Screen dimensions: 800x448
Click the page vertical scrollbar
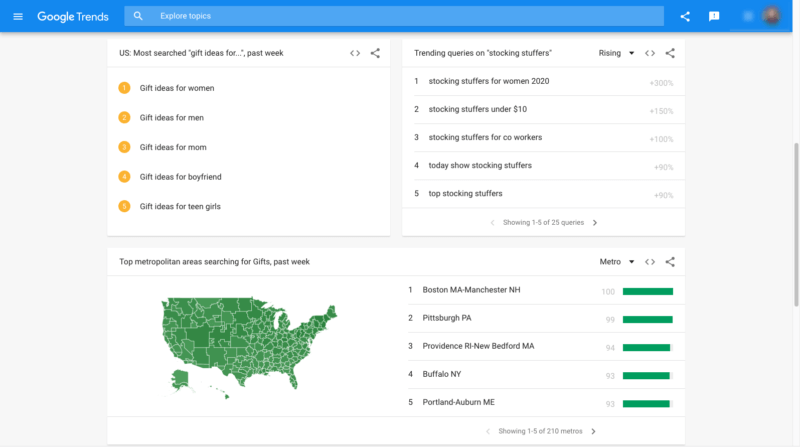click(796, 225)
